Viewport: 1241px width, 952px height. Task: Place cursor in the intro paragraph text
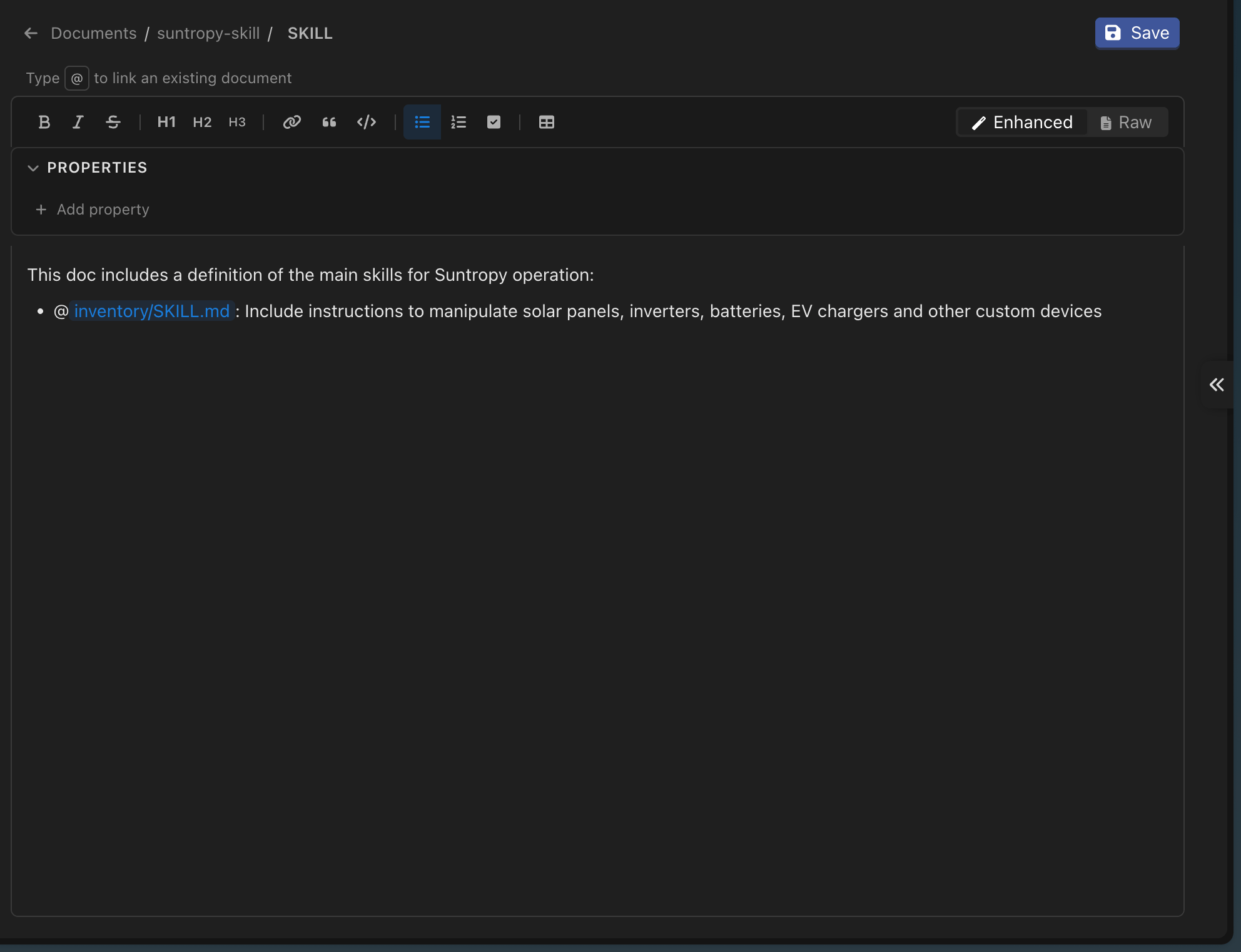click(310, 275)
